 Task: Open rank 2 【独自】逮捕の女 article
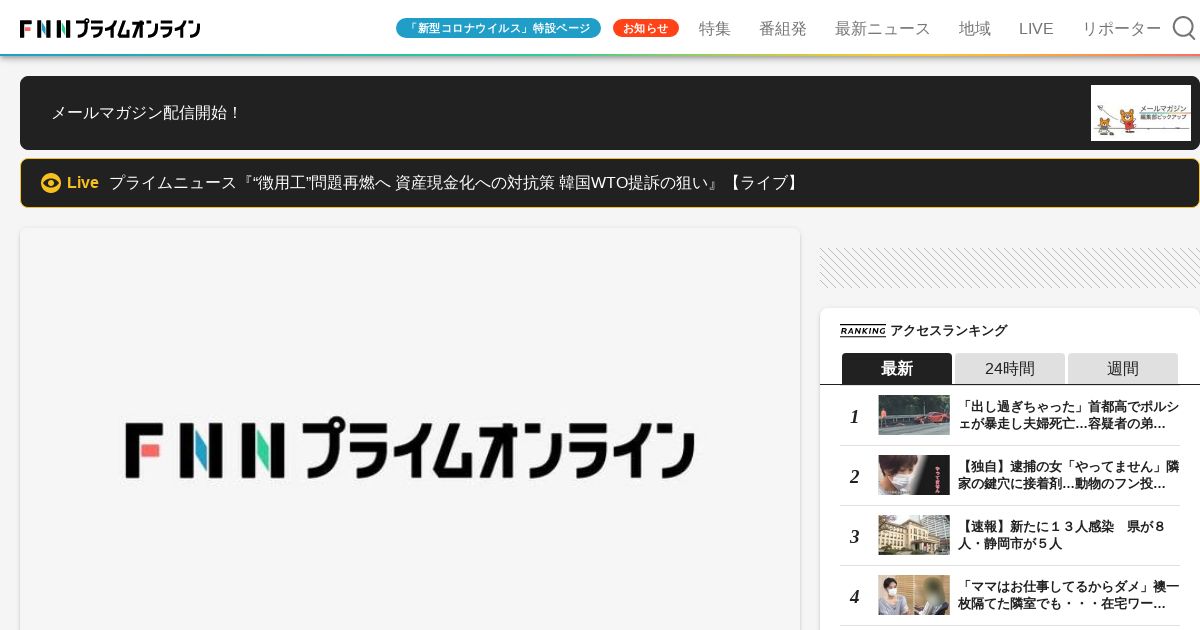(x=1068, y=475)
